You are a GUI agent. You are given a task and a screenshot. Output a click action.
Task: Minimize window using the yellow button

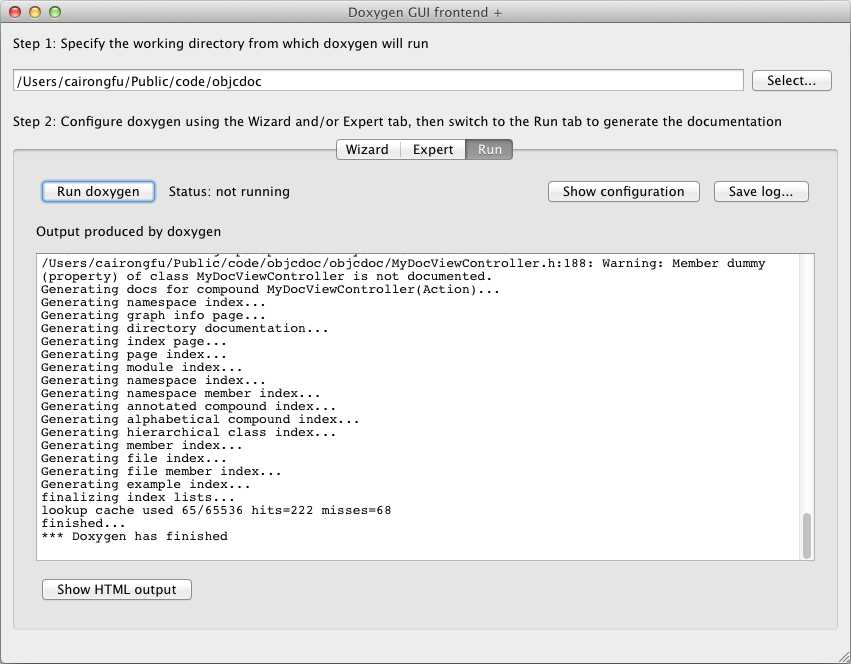(x=35, y=12)
